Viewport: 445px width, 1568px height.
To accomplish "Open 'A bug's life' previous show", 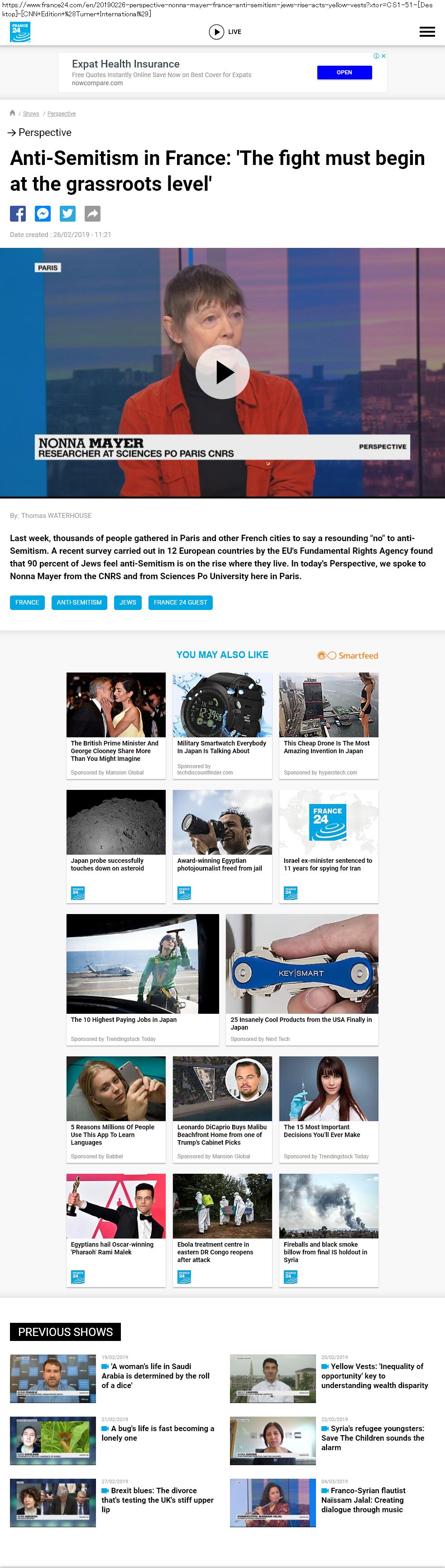I will (x=158, y=1433).
